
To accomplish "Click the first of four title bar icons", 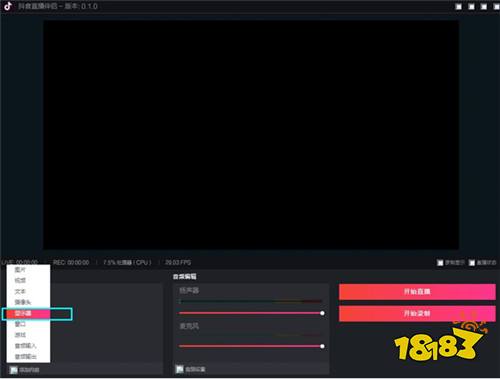I will 459,7.
